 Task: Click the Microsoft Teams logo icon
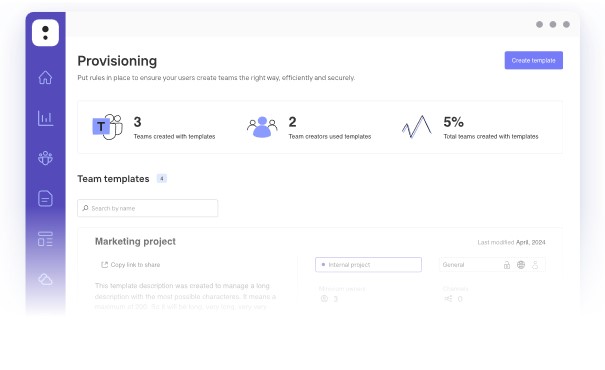point(108,127)
